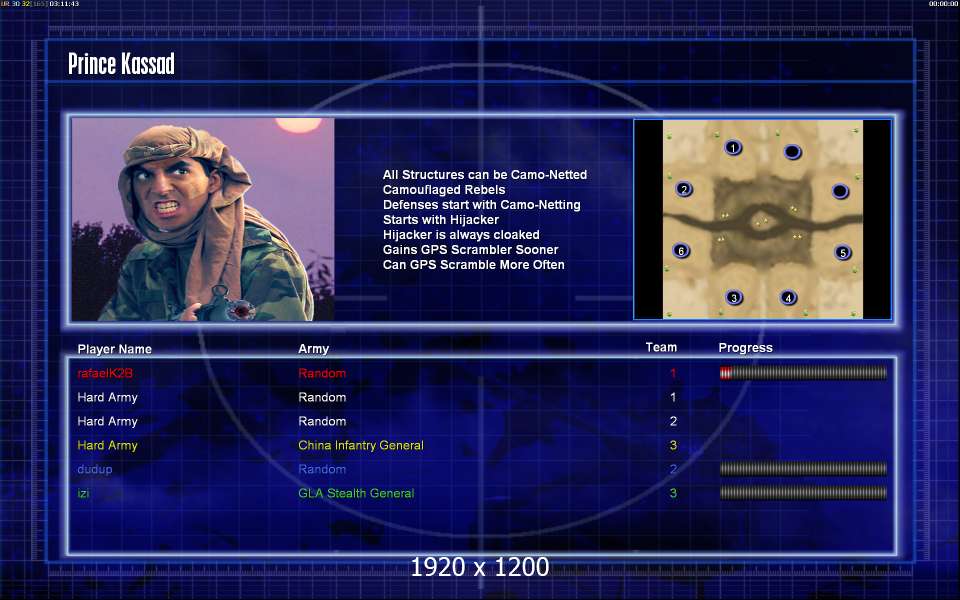Click team number 1 in rafaelK2B's row
The image size is (960, 600).
pos(673,373)
